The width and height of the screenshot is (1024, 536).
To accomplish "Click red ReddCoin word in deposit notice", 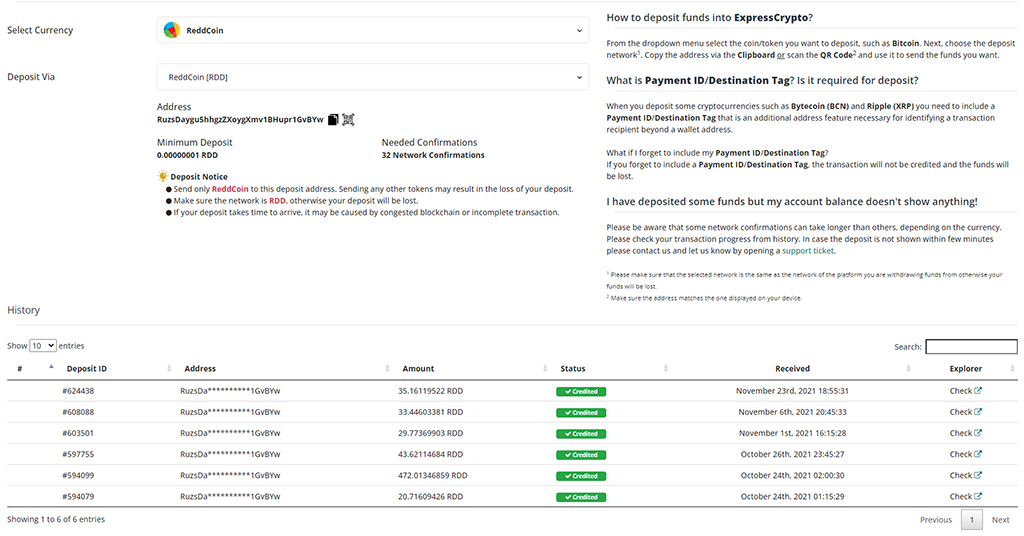I will point(230,189).
